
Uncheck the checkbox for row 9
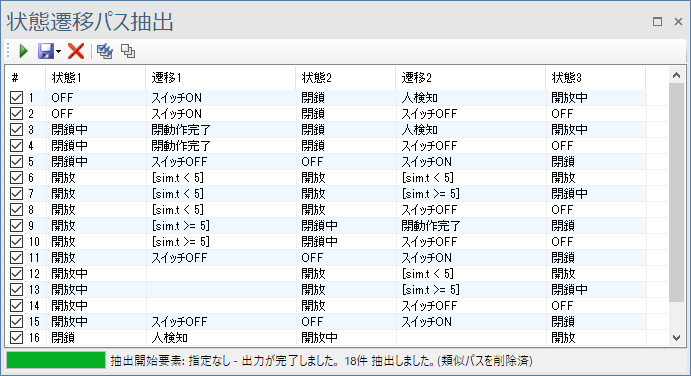point(16,226)
